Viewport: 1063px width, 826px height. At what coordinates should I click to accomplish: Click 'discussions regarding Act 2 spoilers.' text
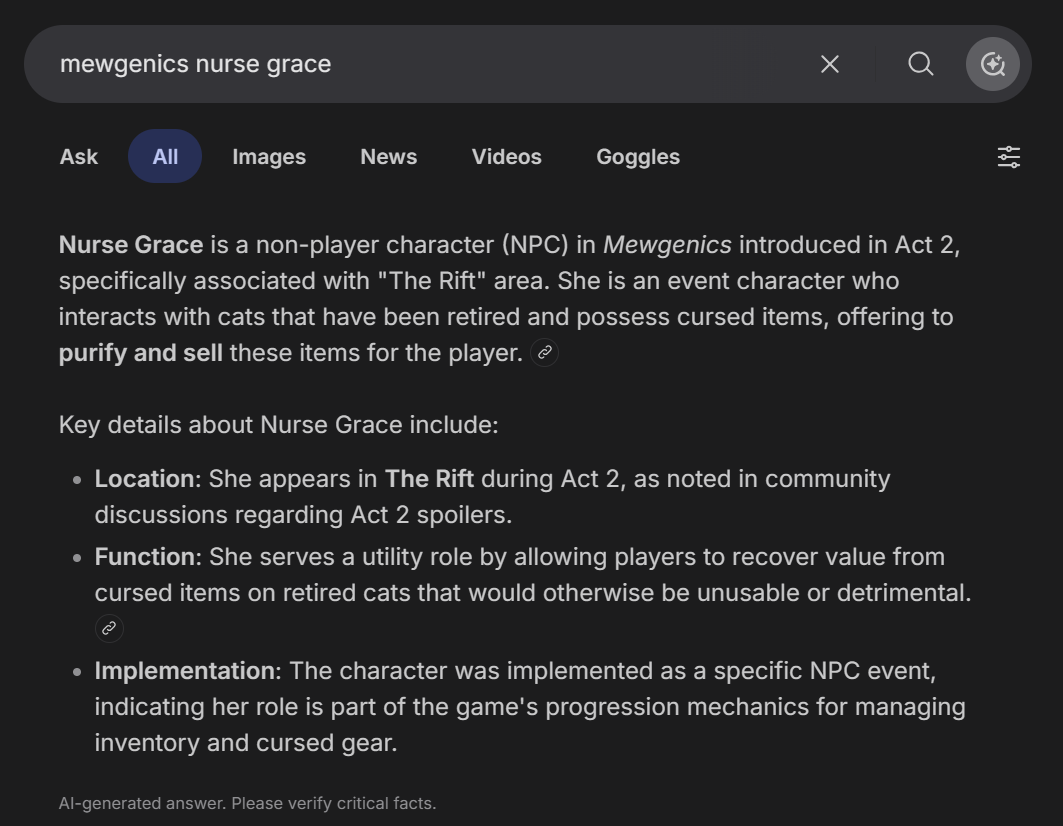tap(303, 515)
